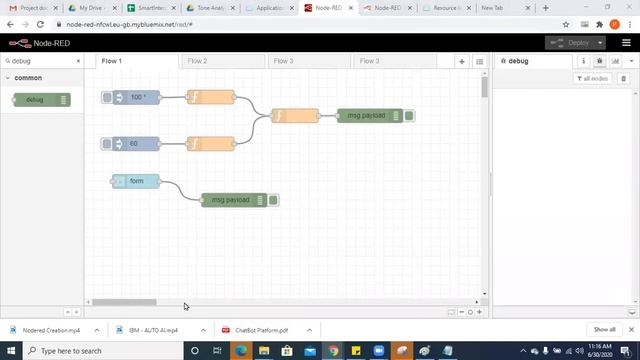This screenshot has width=640, height=360.
Task: Zoom in the canvas with plus button
Action: tap(479, 312)
